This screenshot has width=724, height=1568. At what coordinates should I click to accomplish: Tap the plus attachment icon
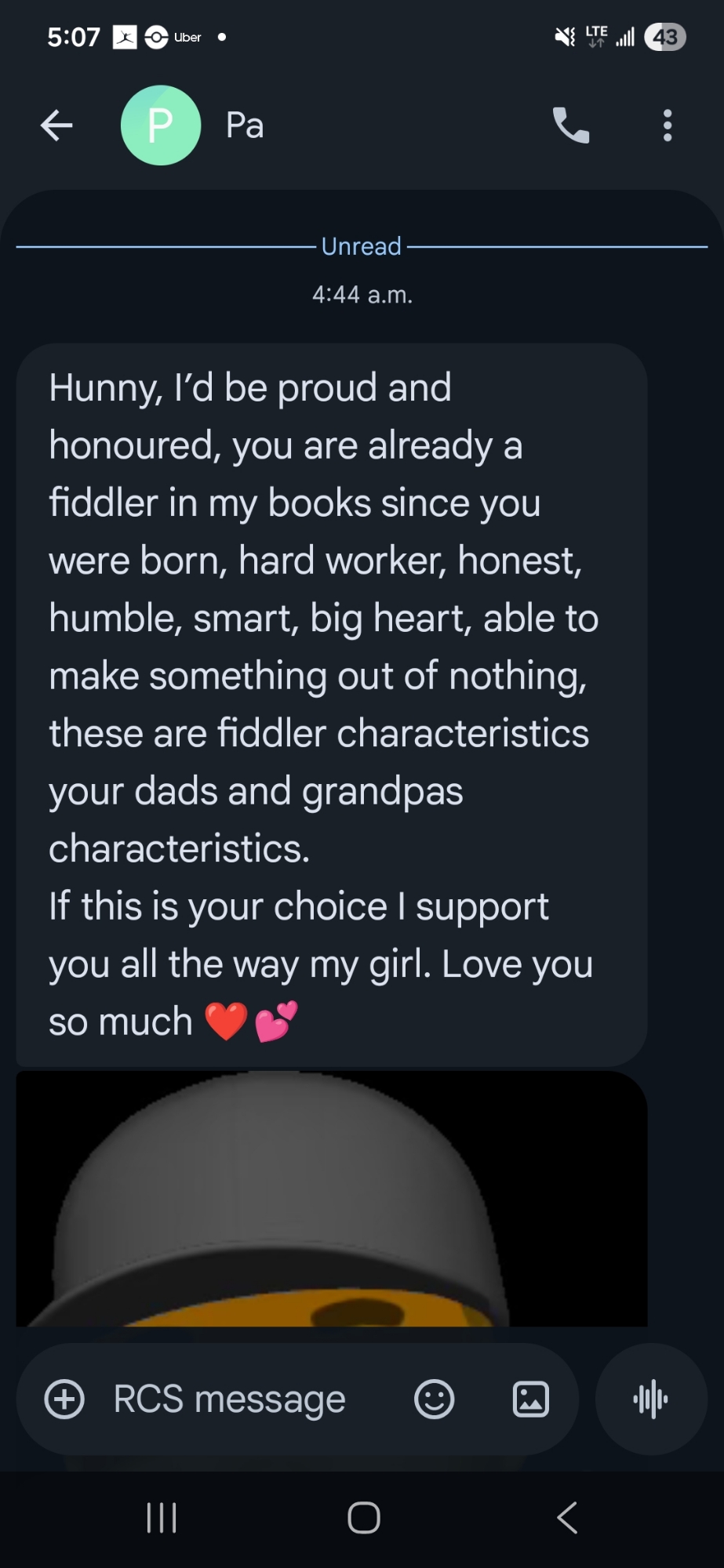click(64, 1399)
